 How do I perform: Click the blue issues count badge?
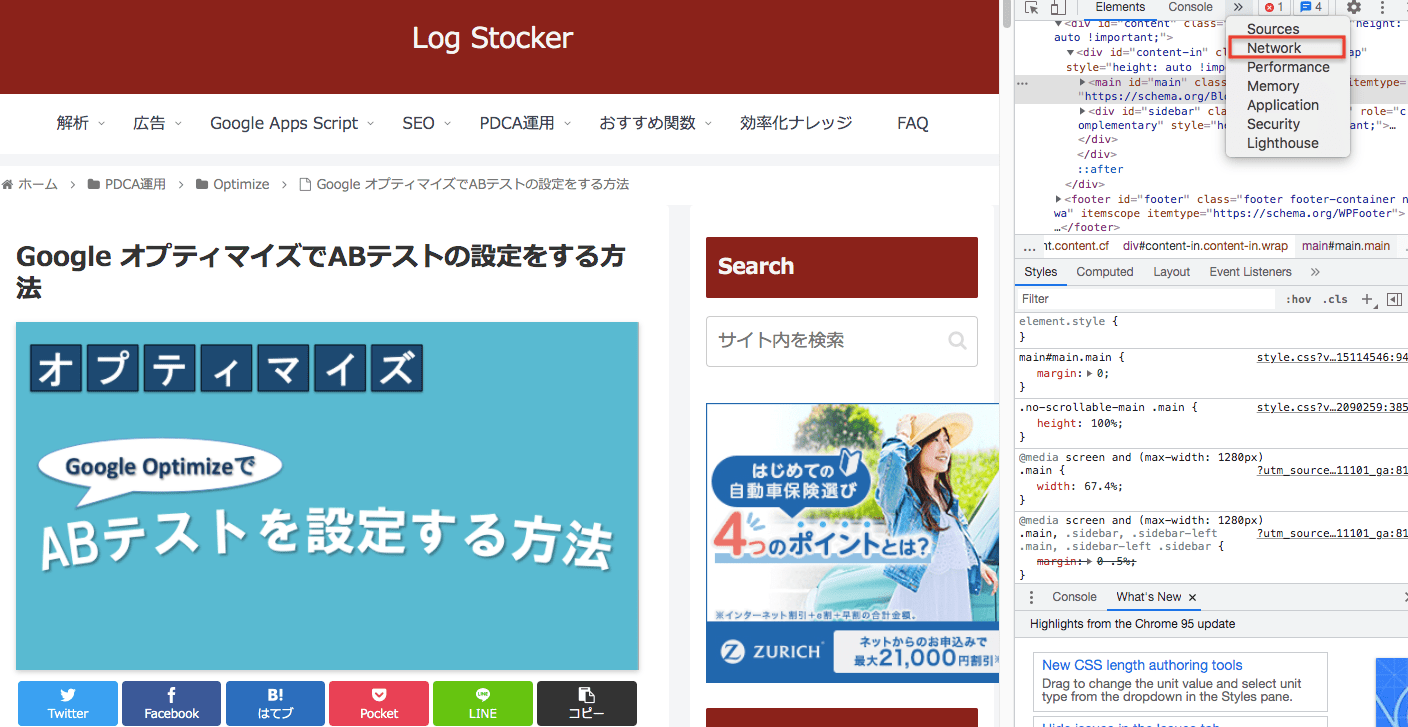(x=1312, y=7)
